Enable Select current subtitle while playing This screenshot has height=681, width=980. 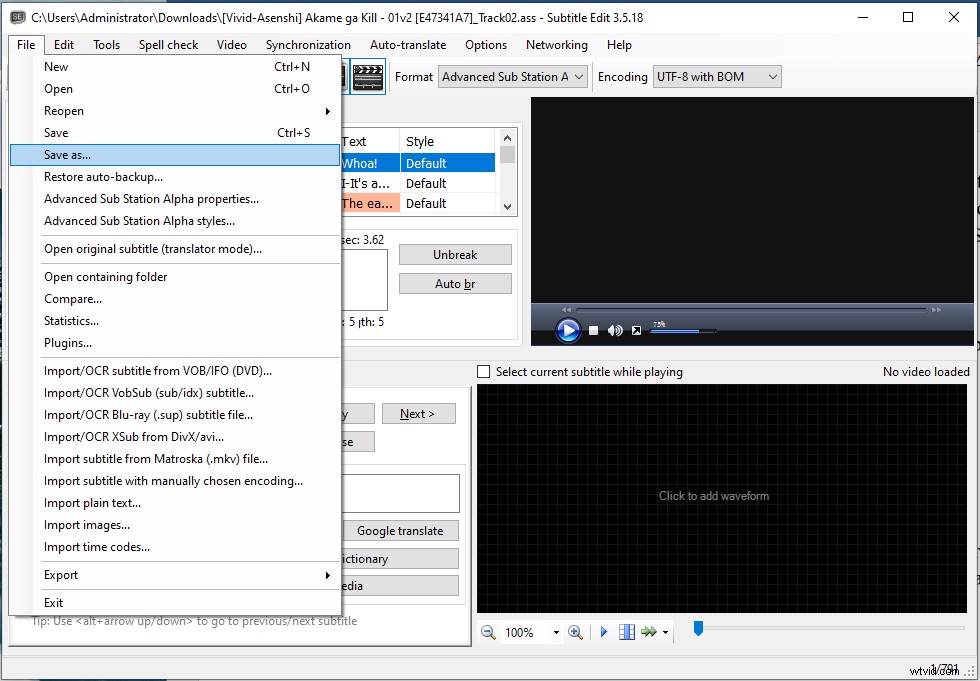pyautogui.click(x=483, y=371)
